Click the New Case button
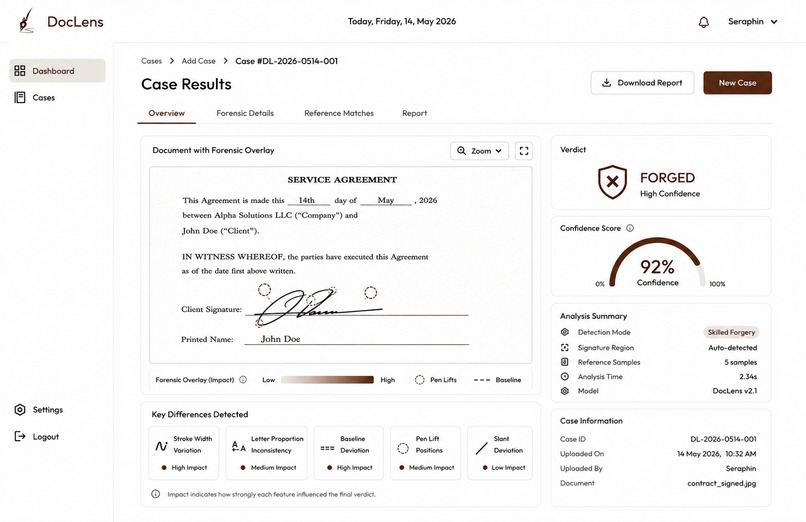 737,83
